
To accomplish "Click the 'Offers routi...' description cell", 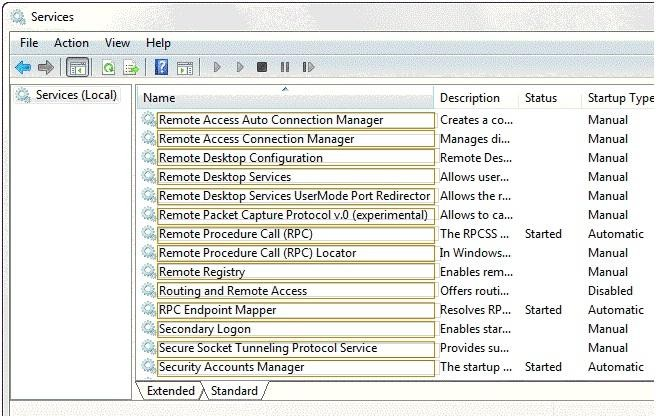I will point(474,291).
